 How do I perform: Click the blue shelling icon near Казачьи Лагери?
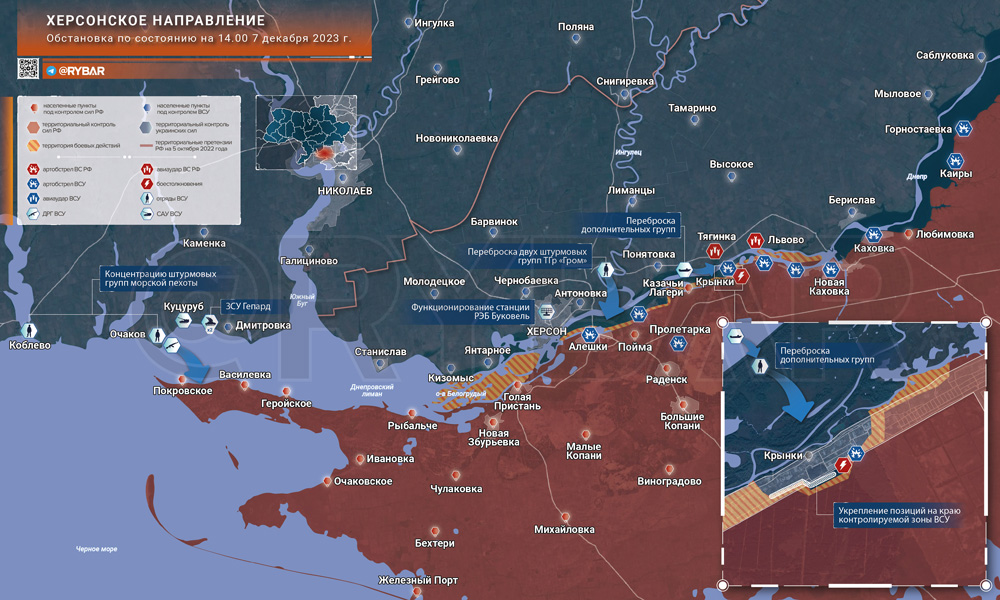(x=638, y=314)
